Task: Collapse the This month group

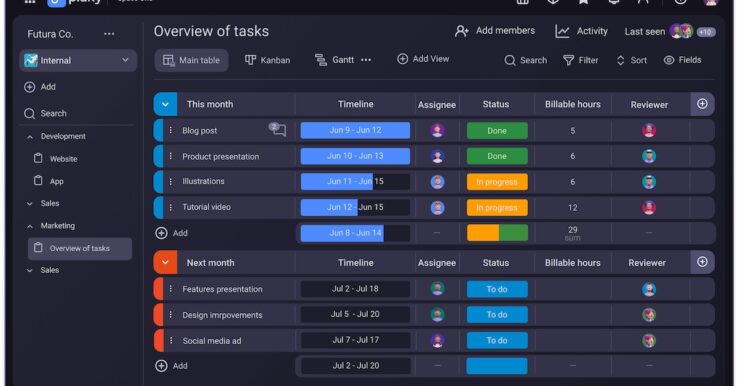Action: point(165,105)
